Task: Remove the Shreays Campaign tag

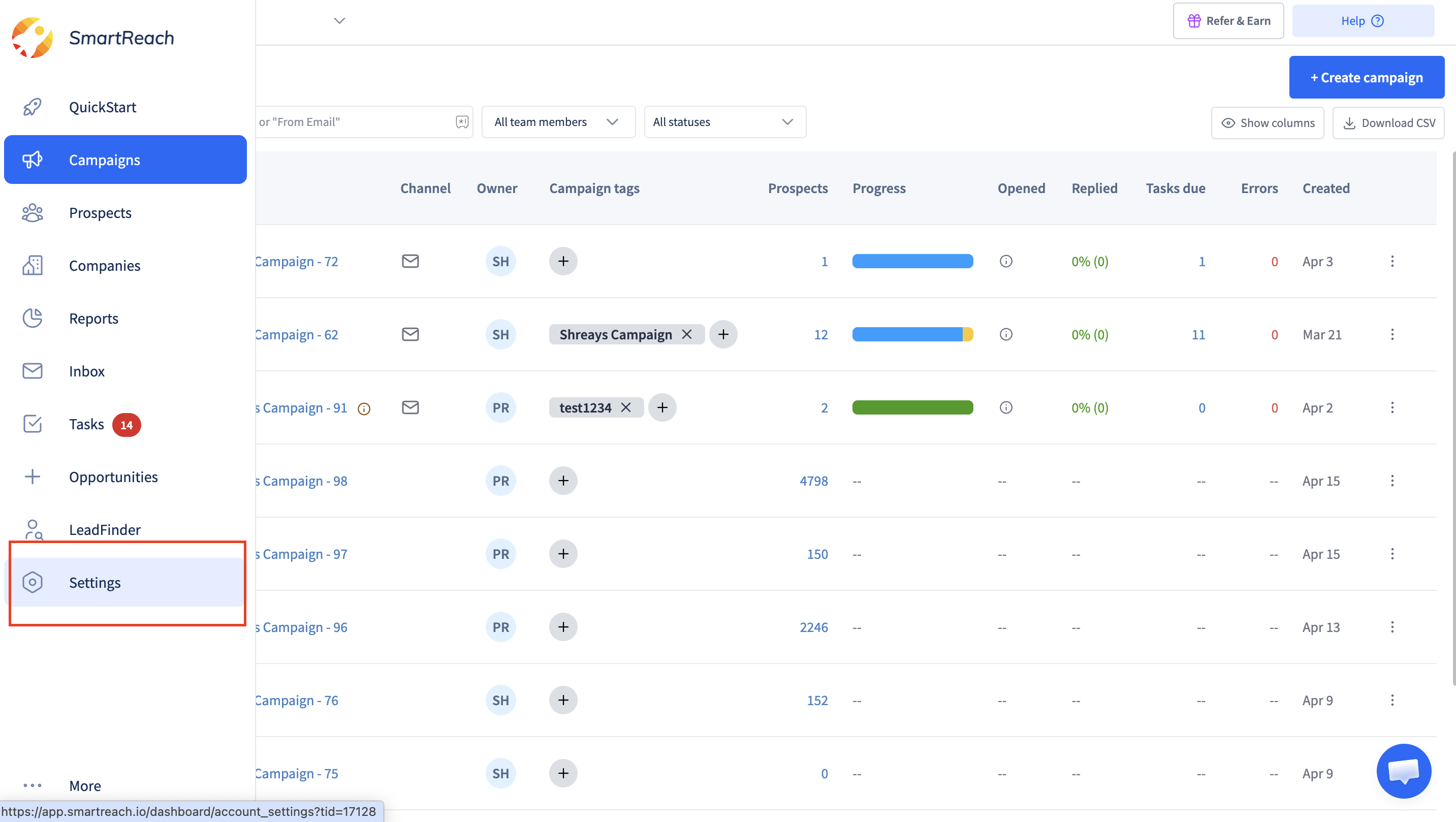Action: click(687, 334)
